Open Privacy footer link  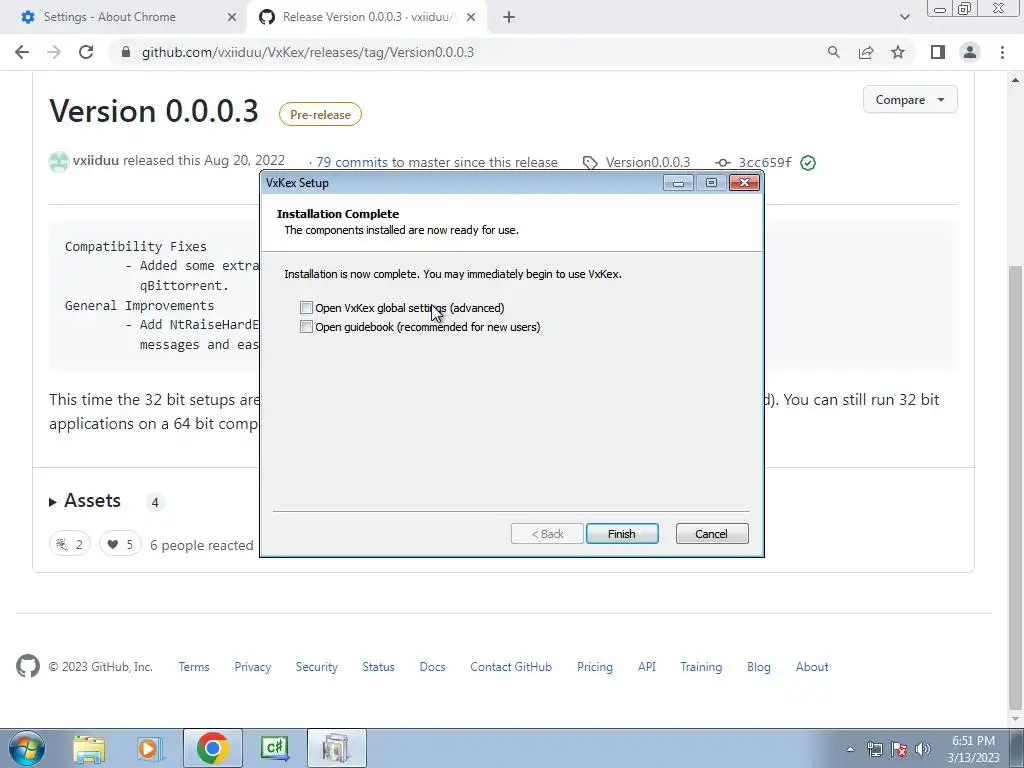coord(253,667)
